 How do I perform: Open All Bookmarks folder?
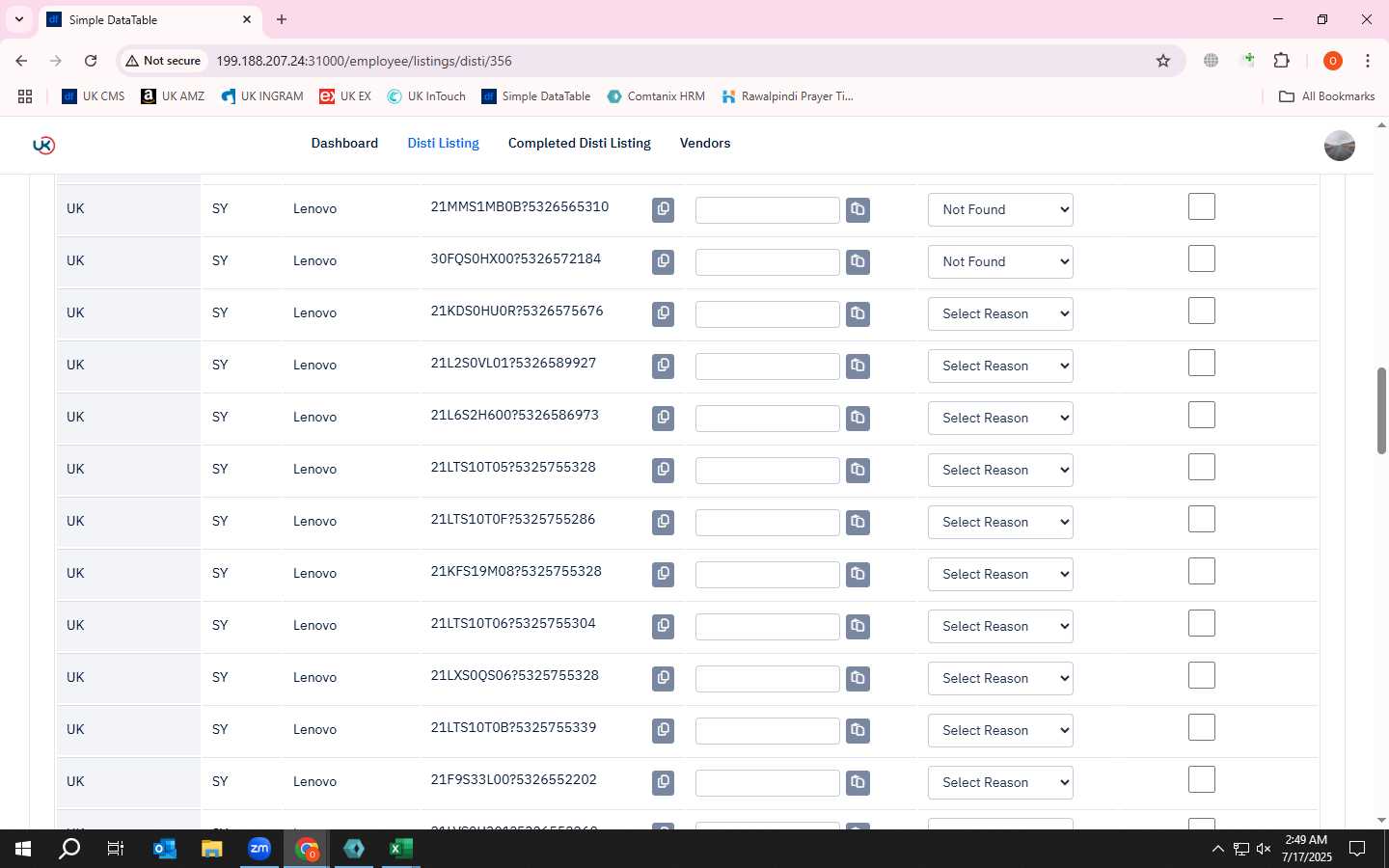pyautogui.click(x=1326, y=96)
